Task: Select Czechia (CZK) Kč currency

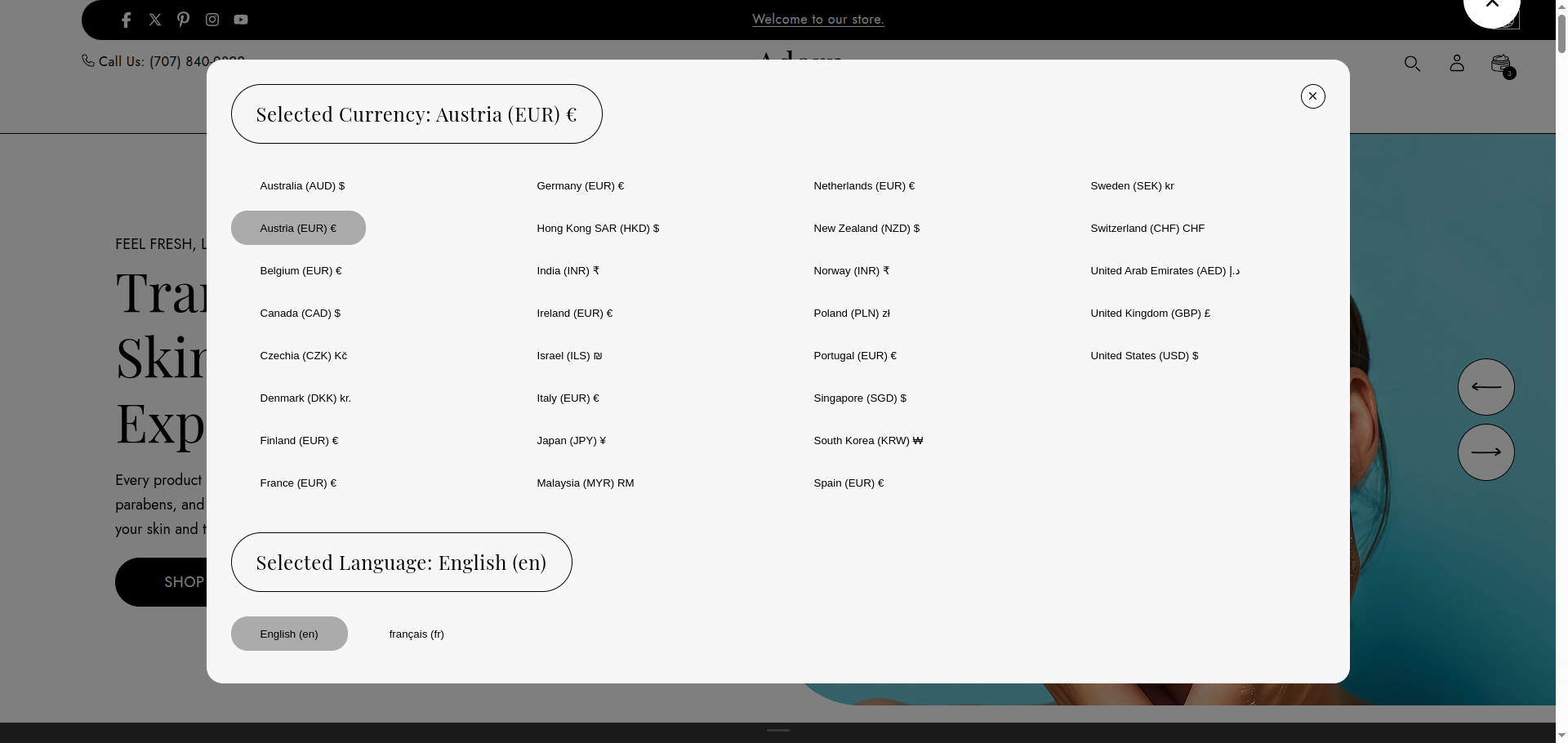Action: pyautogui.click(x=303, y=356)
